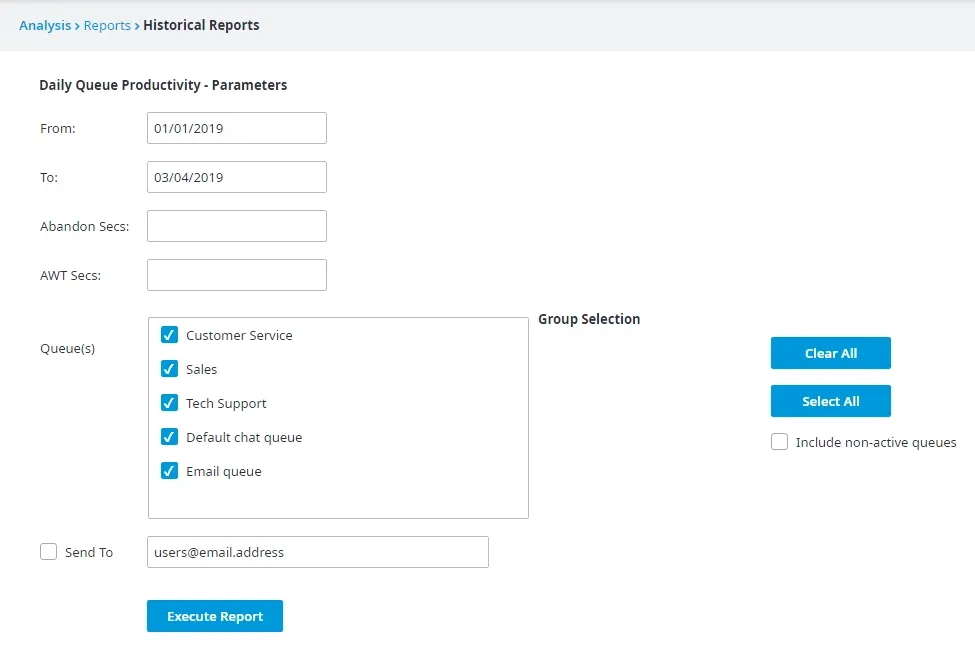Viewport: 975px width, 649px height.
Task: Uncheck the Email queue checkbox
Action: 169,471
